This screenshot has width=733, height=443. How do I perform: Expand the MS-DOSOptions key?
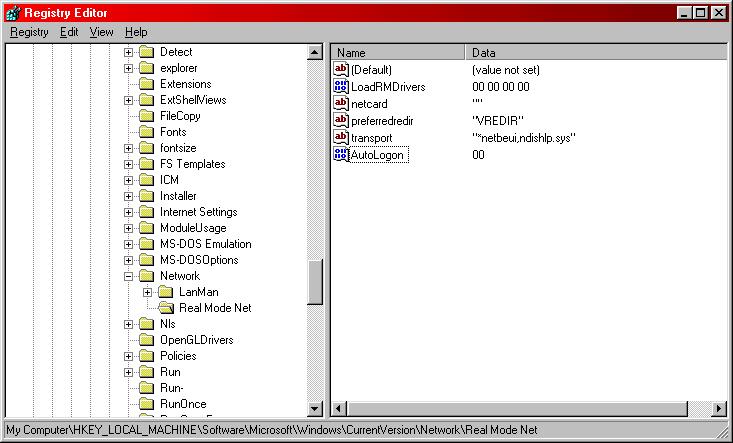pyautogui.click(x=128, y=260)
